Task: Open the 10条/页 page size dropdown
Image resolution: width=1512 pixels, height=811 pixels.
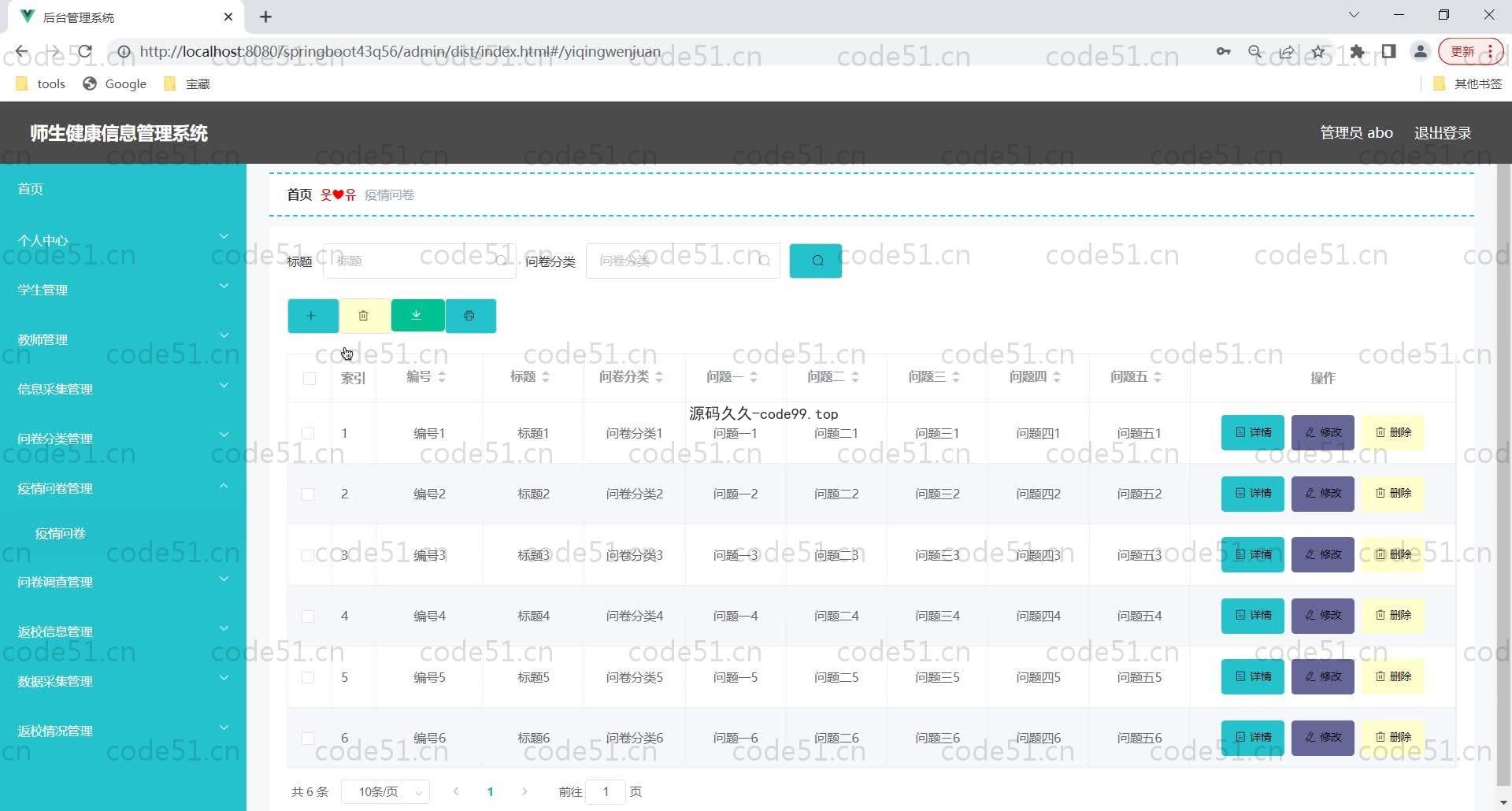Action: (x=385, y=792)
